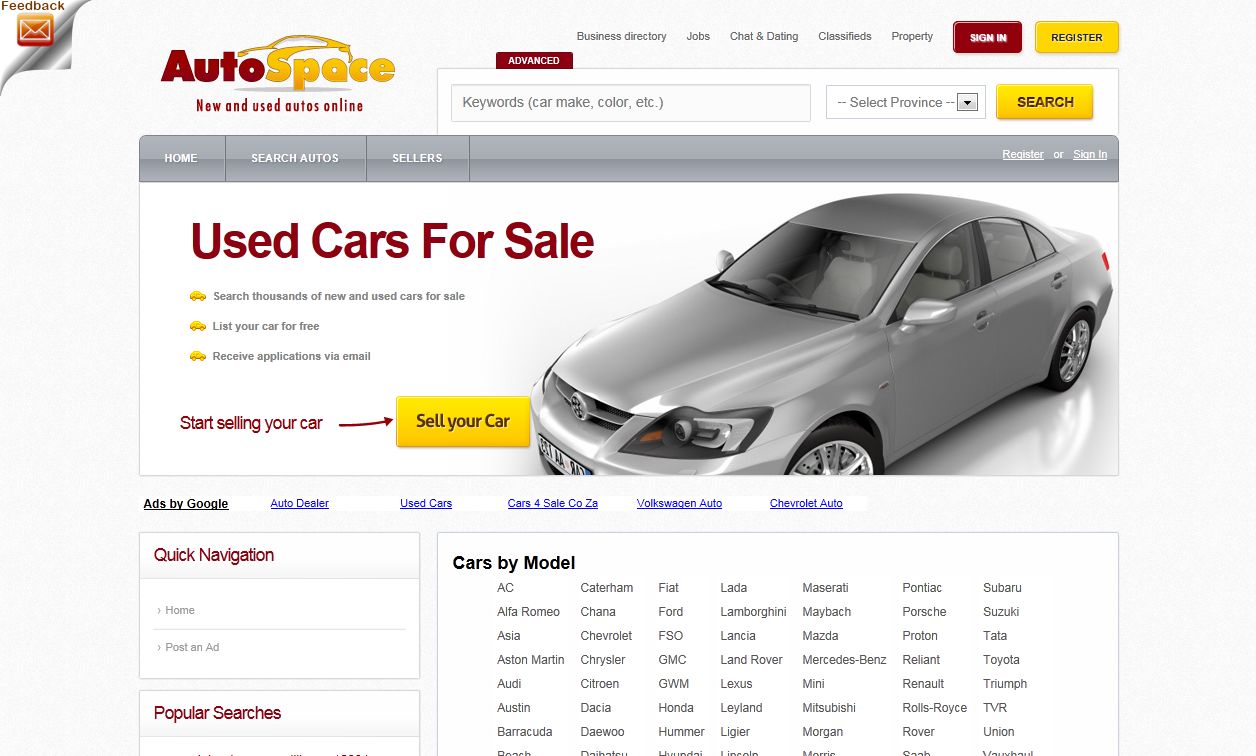Click the Keywords search input field
Viewport: 1256px width, 756px height.
[x=630, y=102]
